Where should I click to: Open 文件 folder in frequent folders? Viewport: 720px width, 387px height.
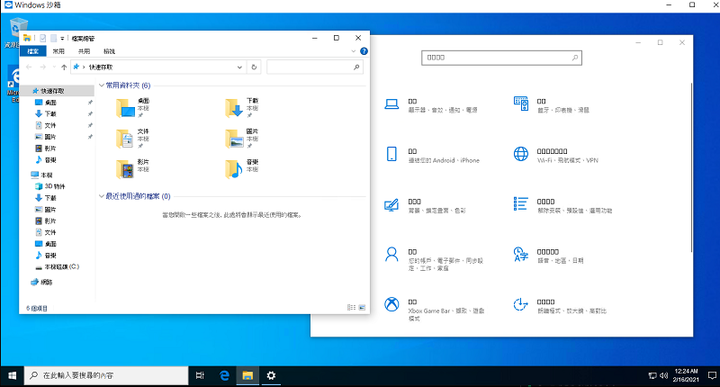133,138
